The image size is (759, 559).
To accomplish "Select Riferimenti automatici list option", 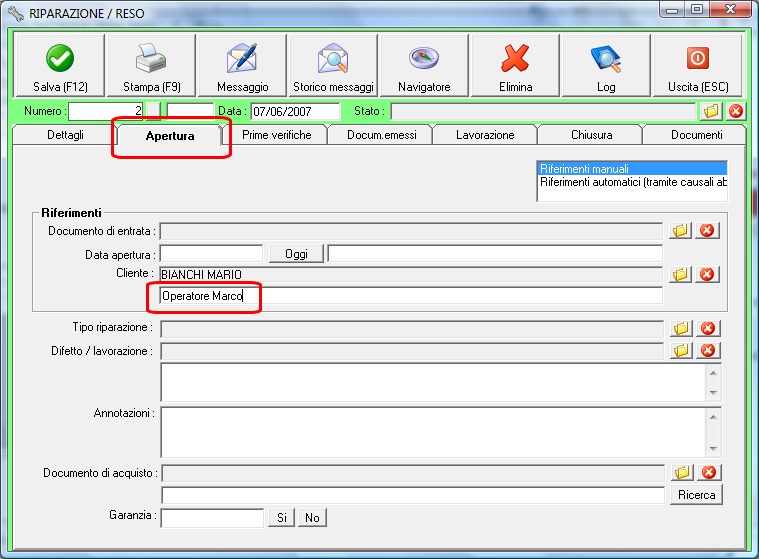I will (x=632, y=182).
